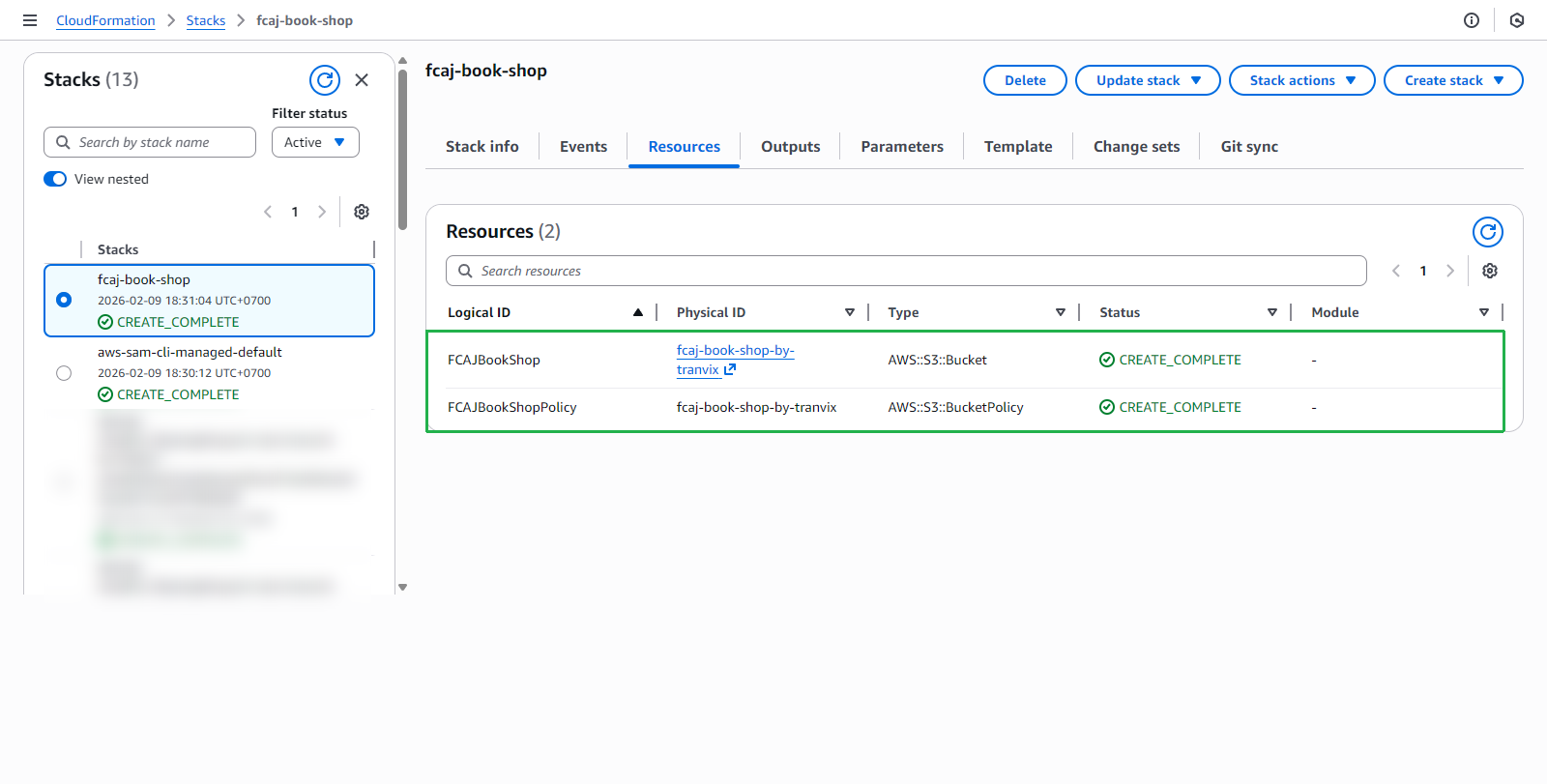This screenshot has width=1547, height=784.
Task: Click the Search resources field
Action: coord(906,271)
